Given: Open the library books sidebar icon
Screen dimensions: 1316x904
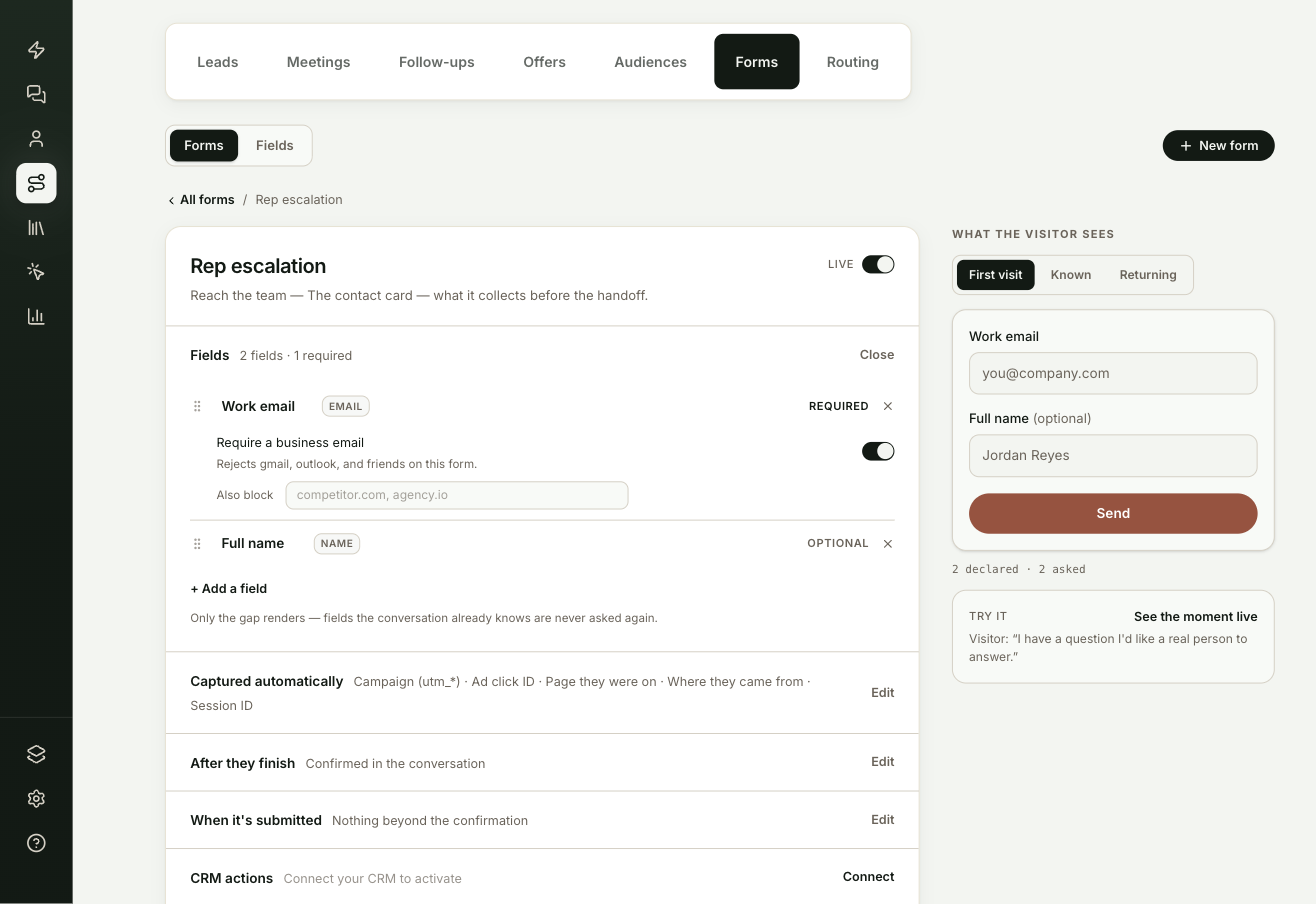Looking at the screenshot, I should [x=36, y=228].
